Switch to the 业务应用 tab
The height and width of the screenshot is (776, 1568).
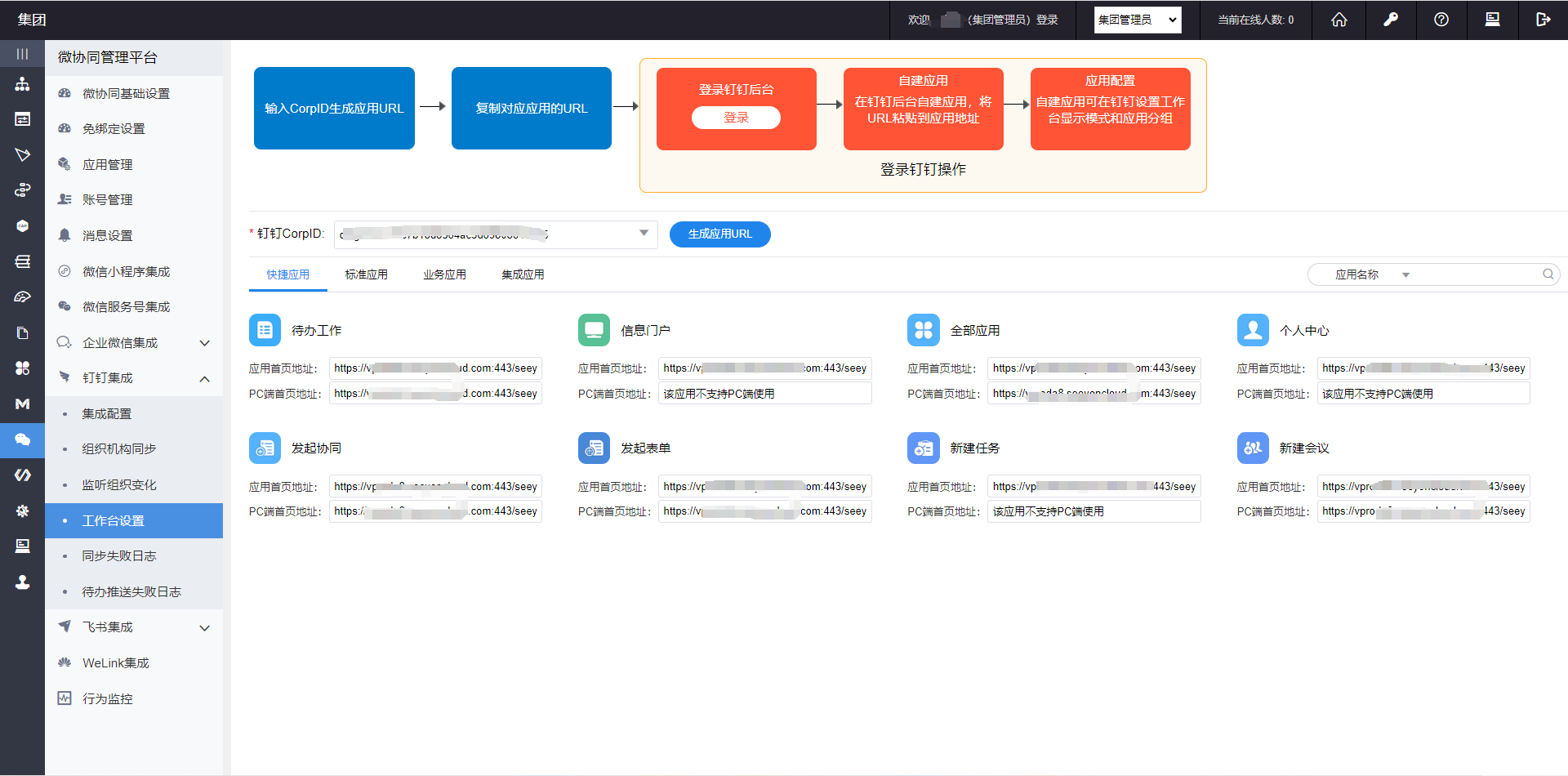tap(444, 275)
